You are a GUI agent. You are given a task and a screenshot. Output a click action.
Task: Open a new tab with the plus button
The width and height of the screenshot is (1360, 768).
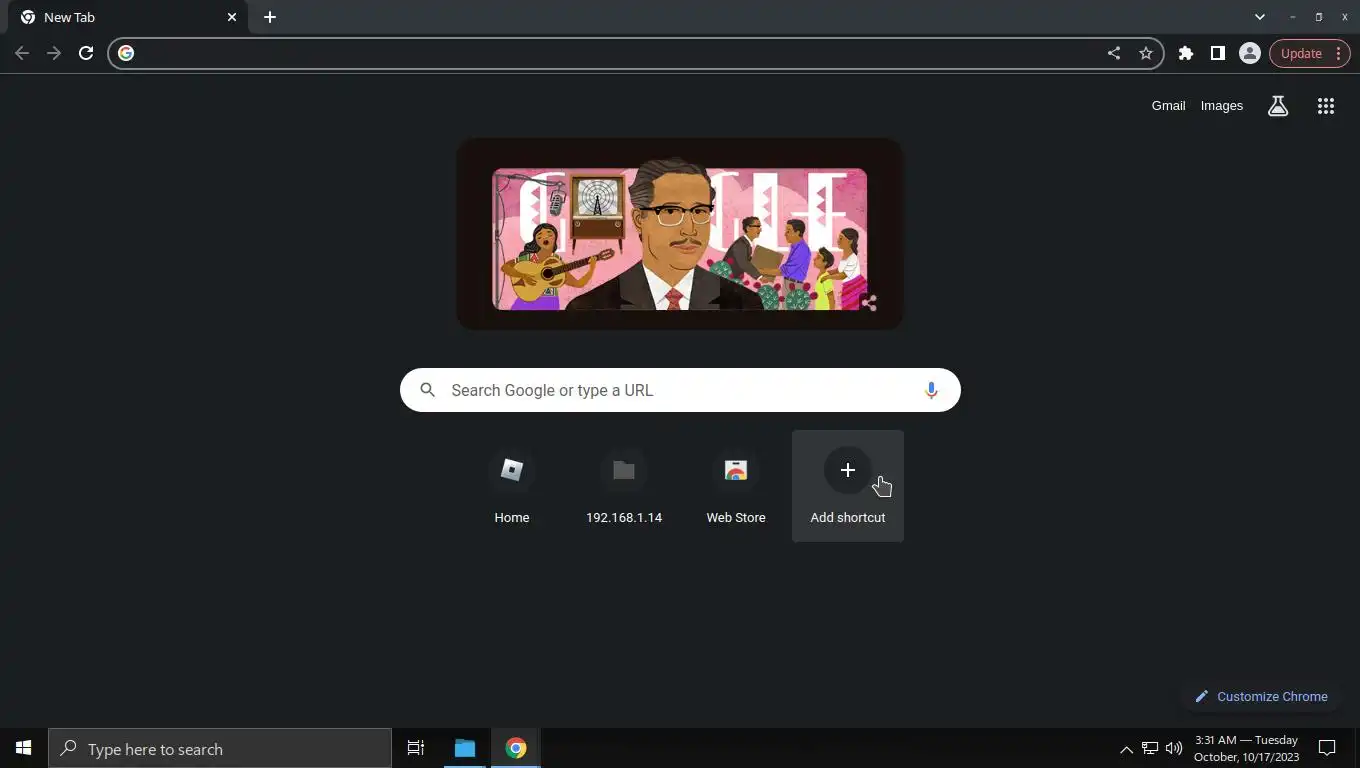(x=270, y=17)
